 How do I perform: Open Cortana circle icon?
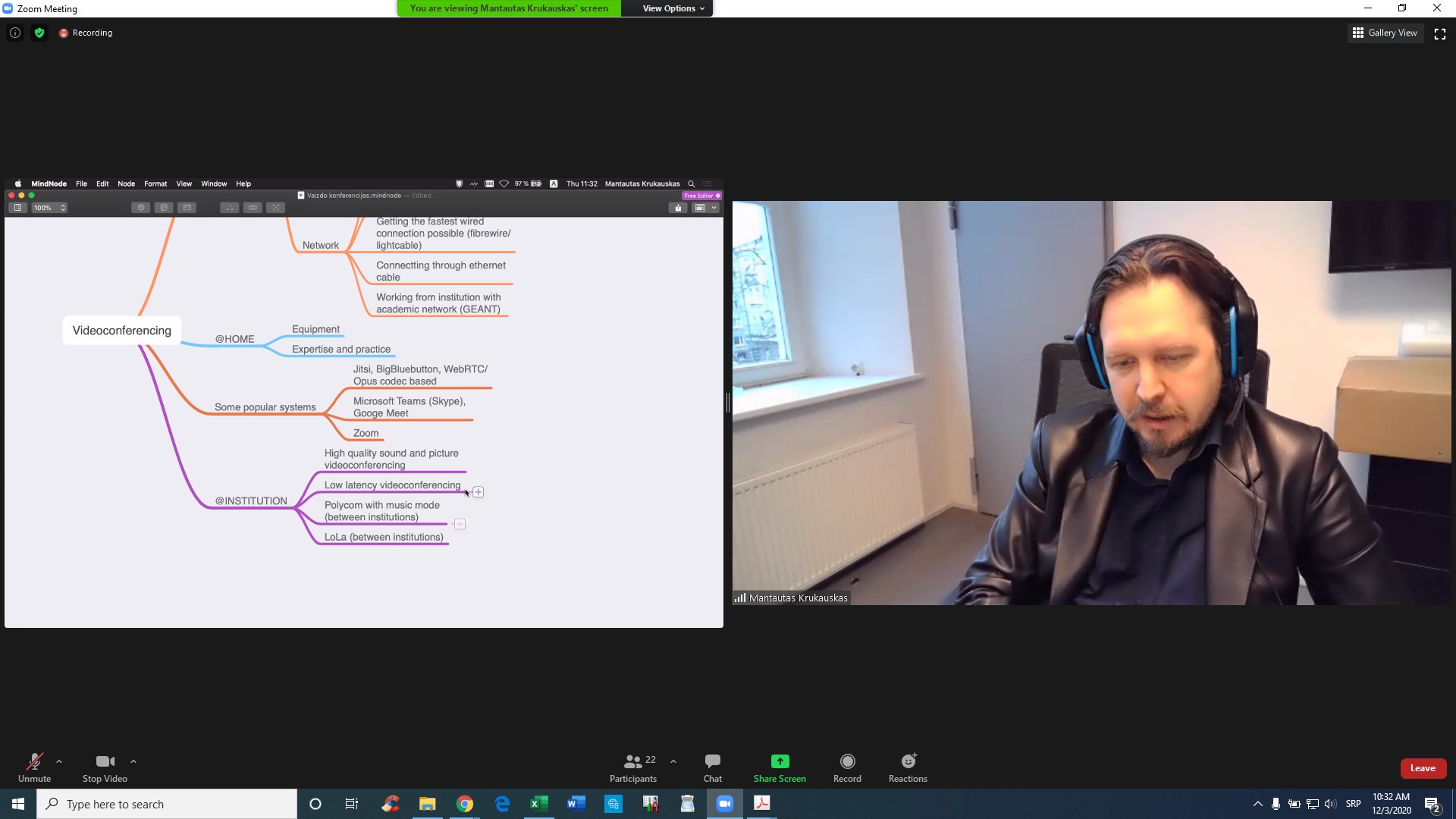315,804
